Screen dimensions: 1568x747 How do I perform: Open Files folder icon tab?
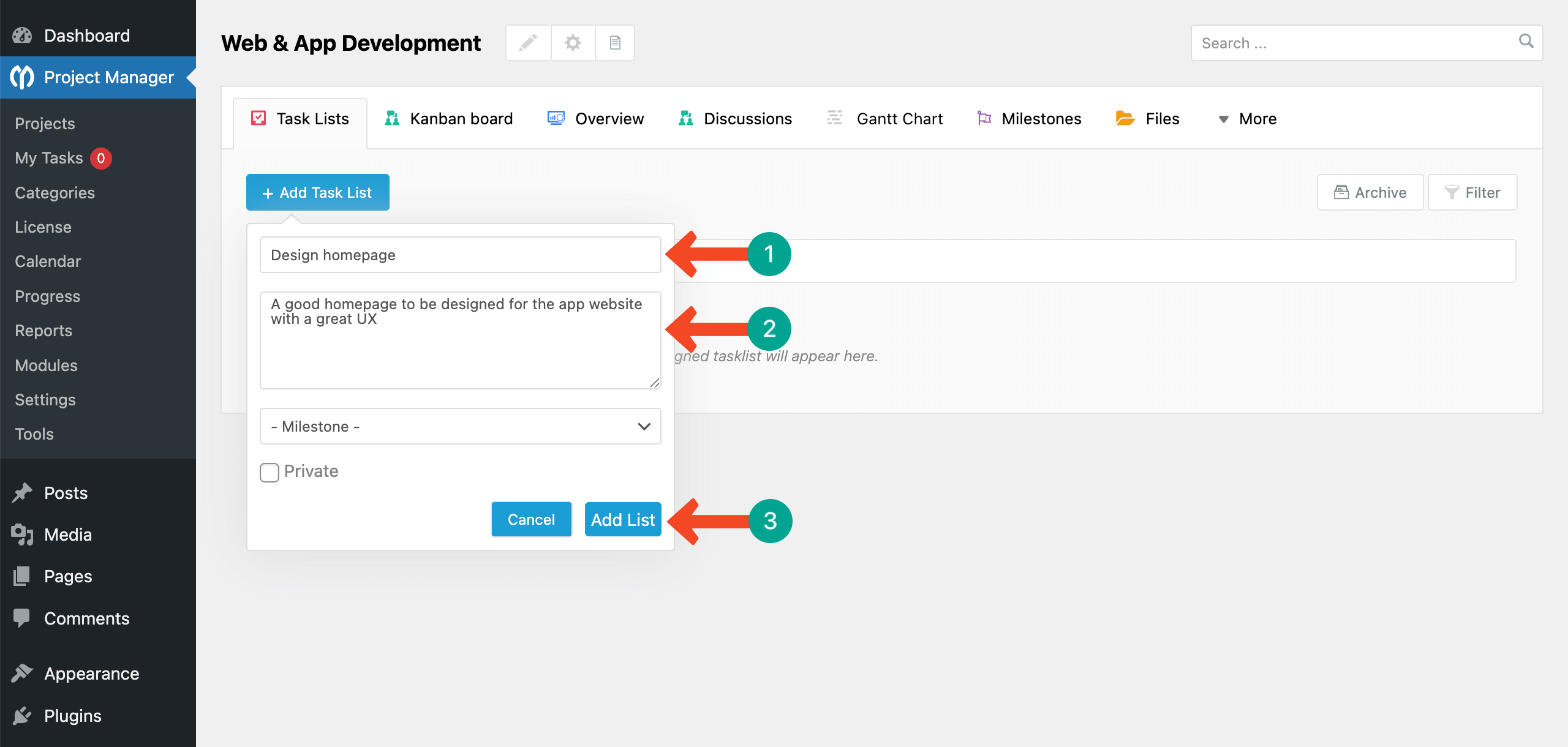click(1125, 118)
